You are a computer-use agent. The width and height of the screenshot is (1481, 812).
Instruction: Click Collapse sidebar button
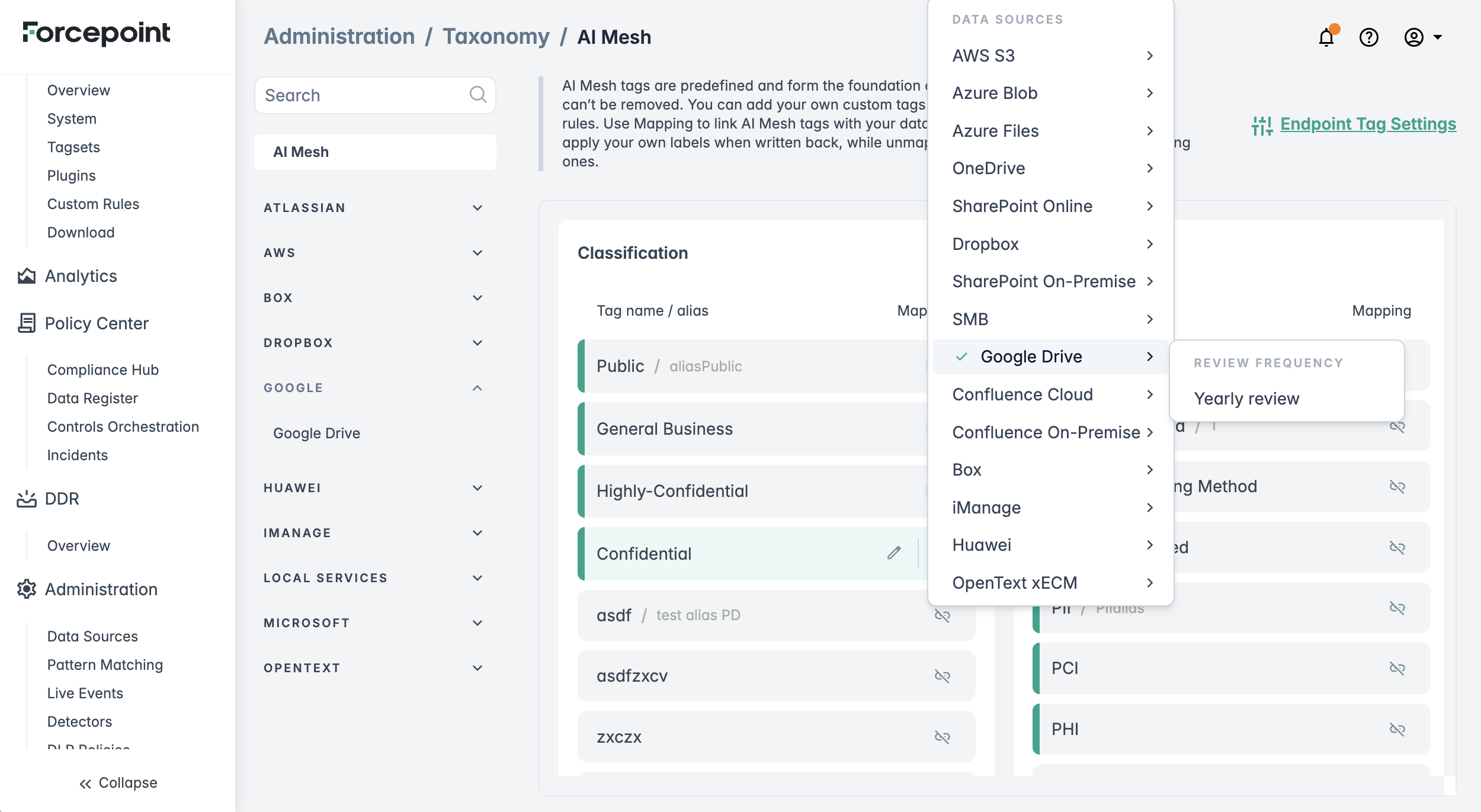(x=118, y=783)
